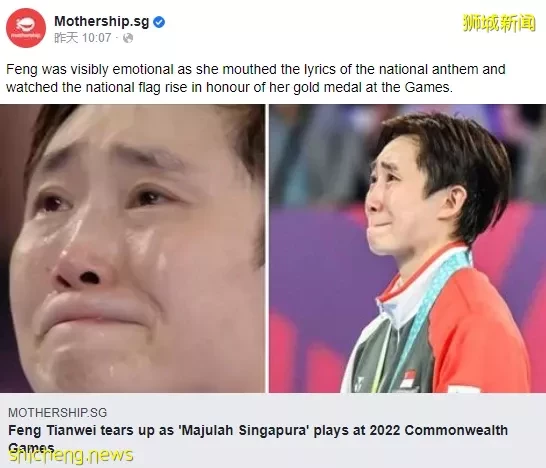Viewport: 546px width, 468px height.
Task: Click the post caption about Feng
Action: click(x=256, y=78)
